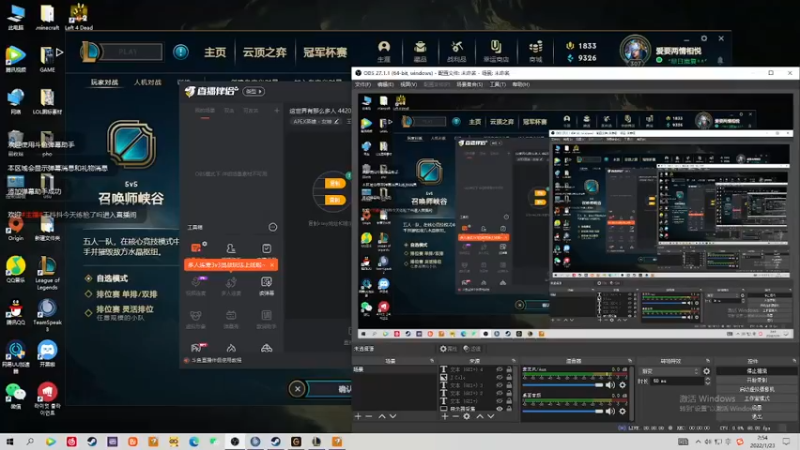Add new tab with plus in streaming companion
Screen dimensions: 800x450
tap(277, 110)
